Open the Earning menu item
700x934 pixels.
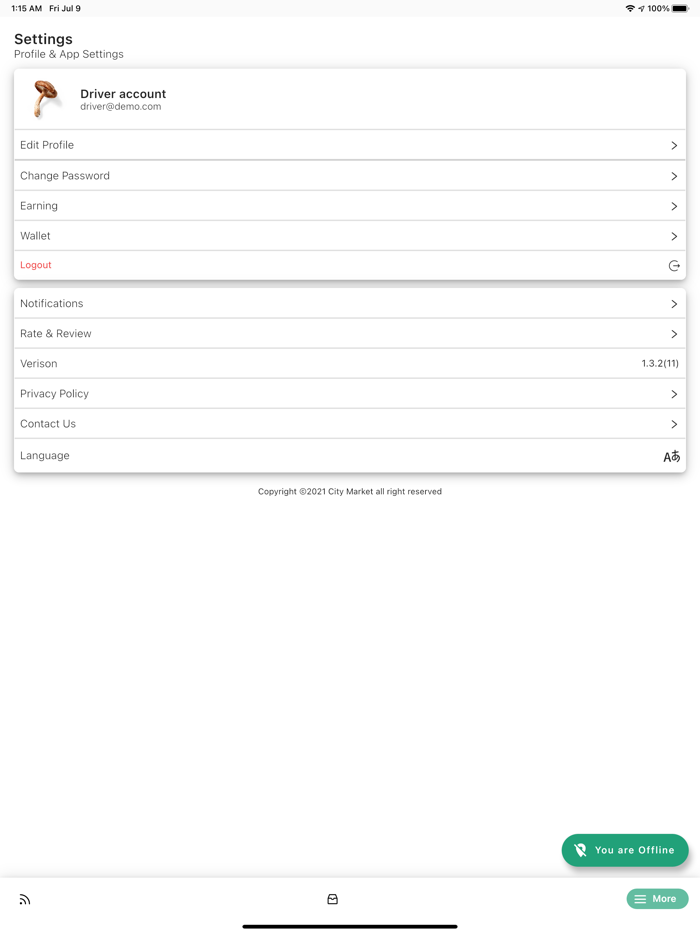350,206
